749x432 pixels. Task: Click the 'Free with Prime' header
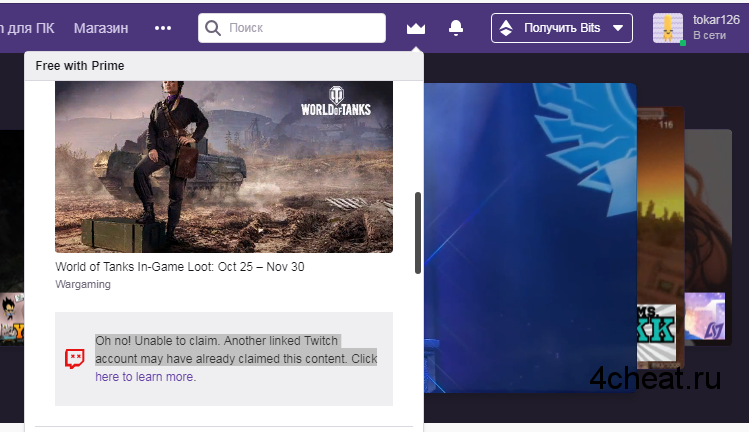pos(80,65)
